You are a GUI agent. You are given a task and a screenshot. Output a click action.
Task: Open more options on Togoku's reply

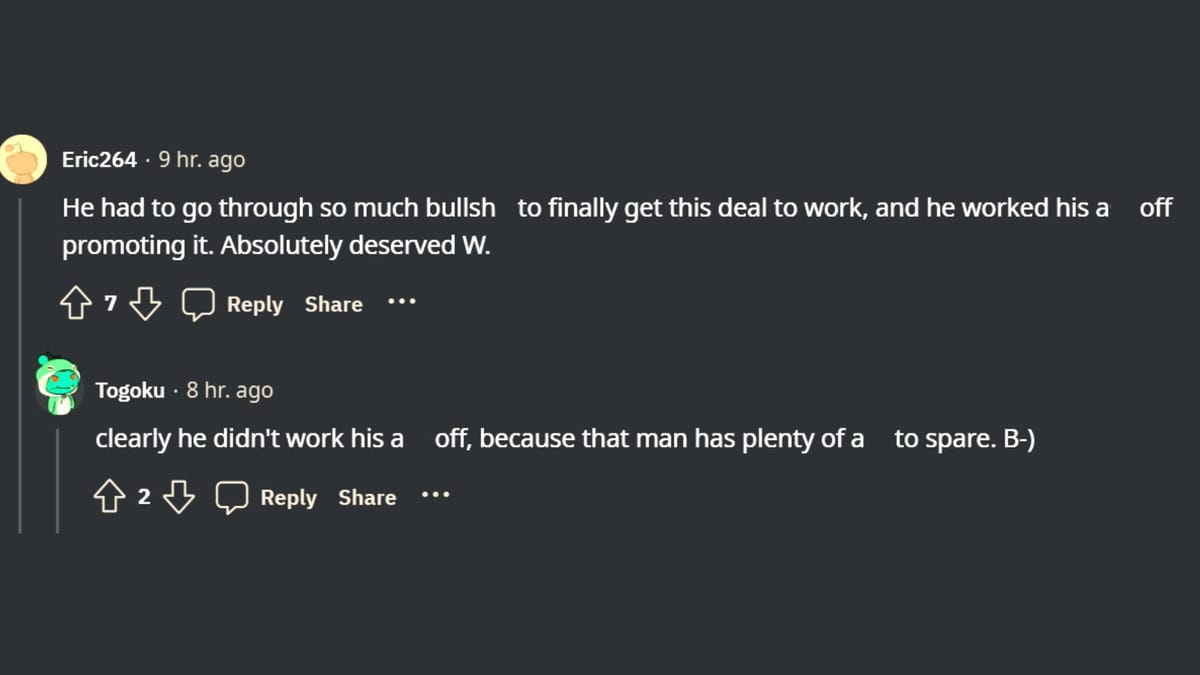[435, 495]
